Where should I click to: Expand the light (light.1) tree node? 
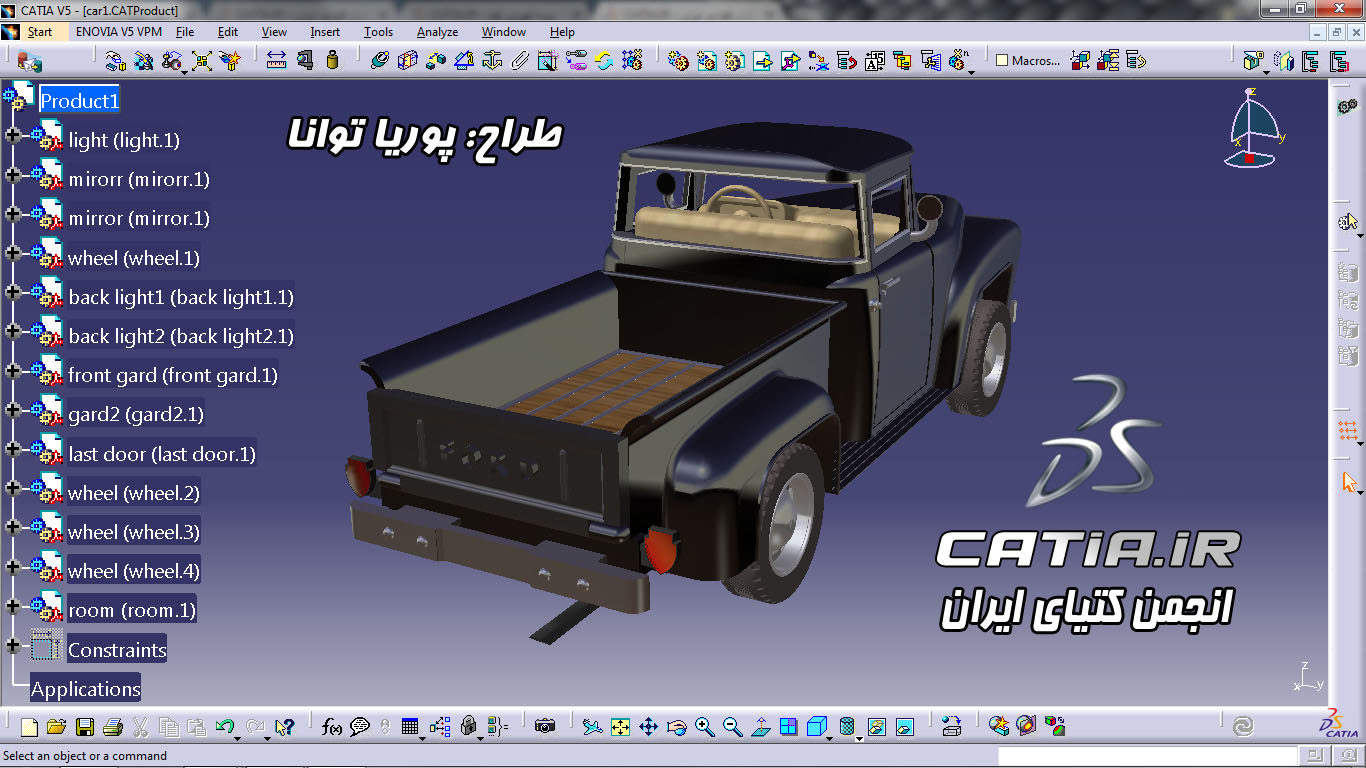click(x=13, y=135)
